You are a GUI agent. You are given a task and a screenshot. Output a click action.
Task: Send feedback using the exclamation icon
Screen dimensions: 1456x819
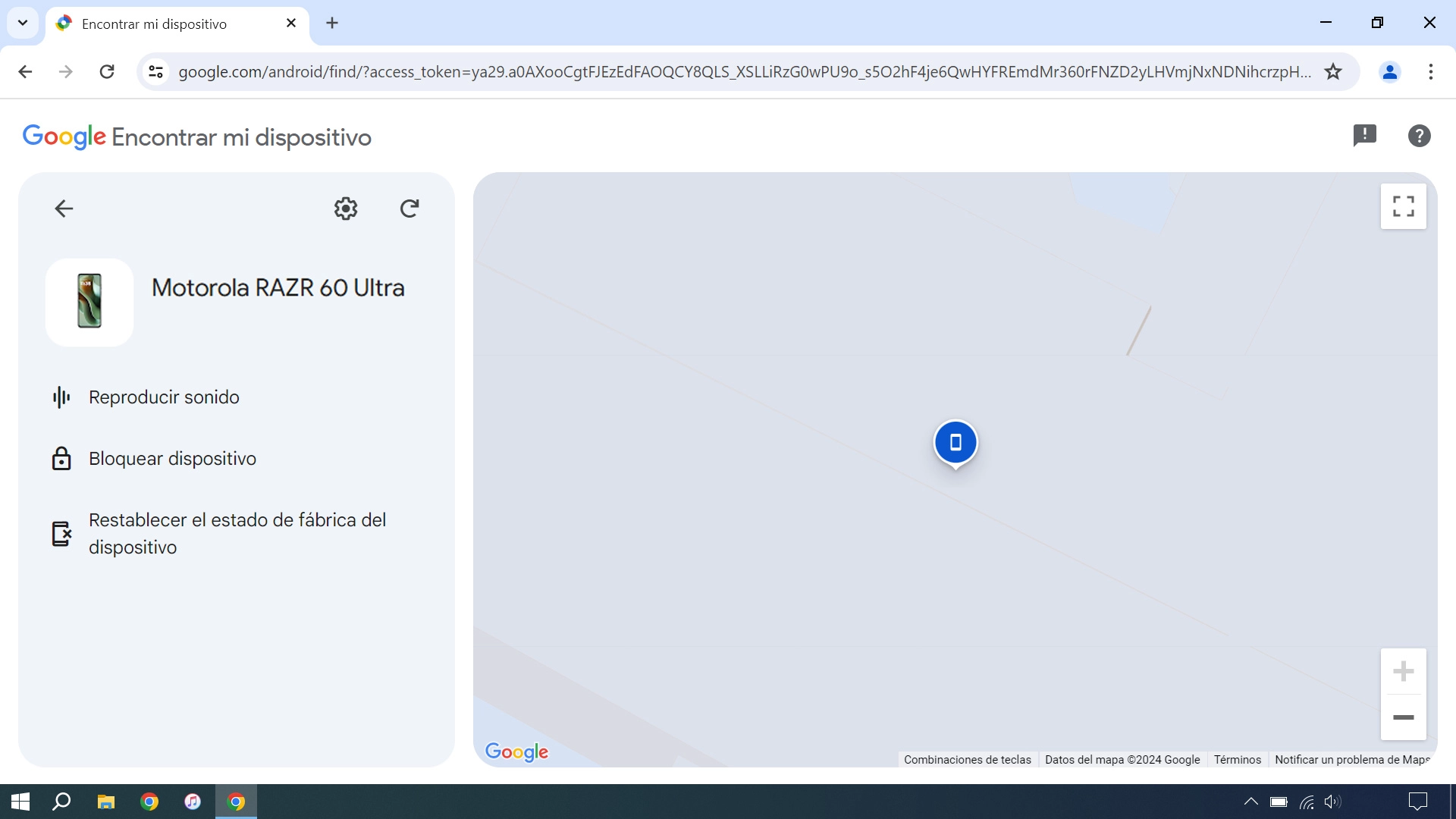click(x=1365, y=136)
